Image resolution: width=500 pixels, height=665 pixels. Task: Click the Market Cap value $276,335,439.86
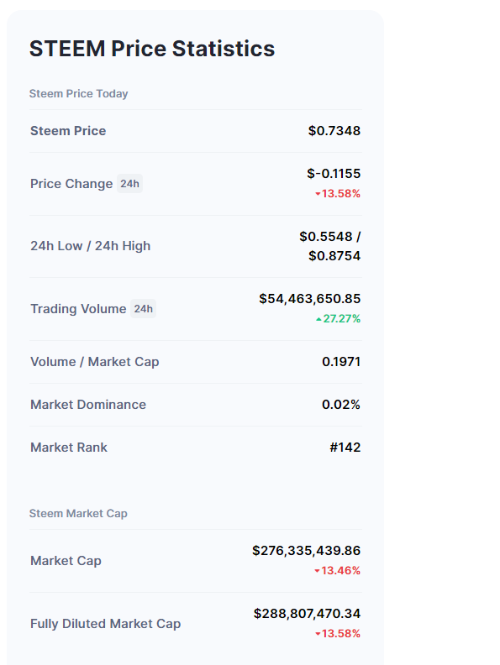[307, 550]
